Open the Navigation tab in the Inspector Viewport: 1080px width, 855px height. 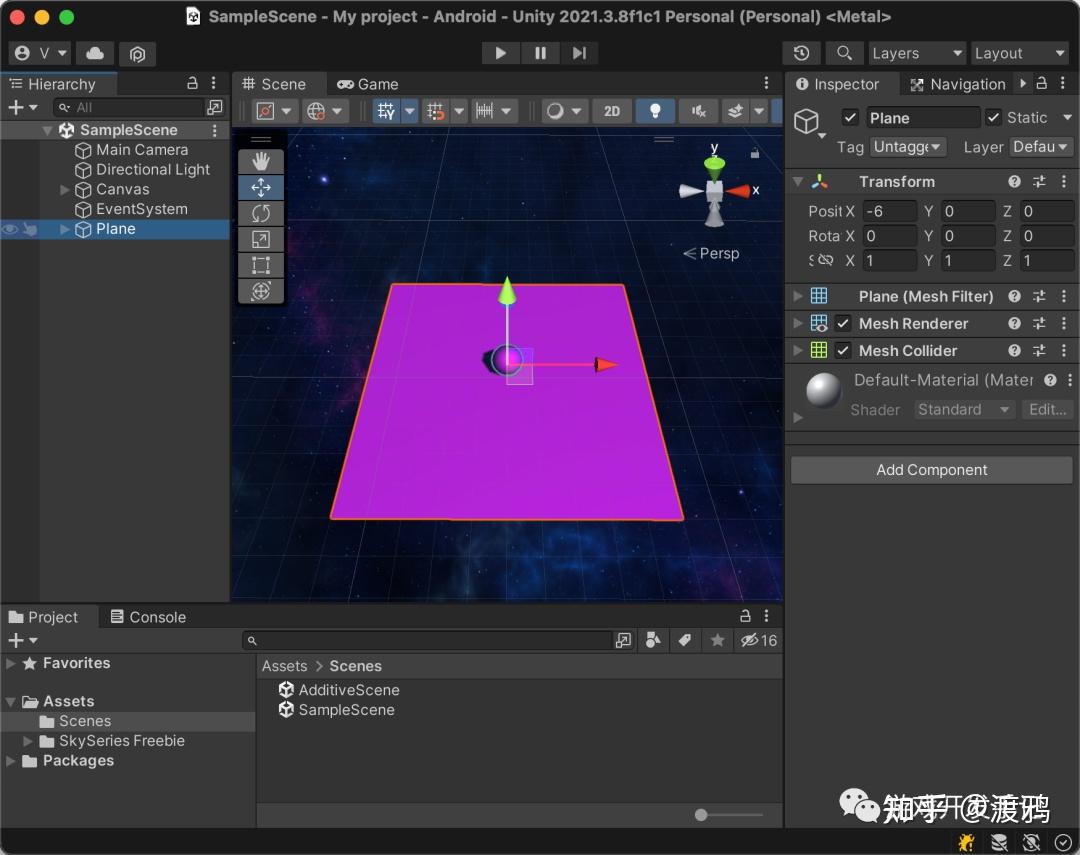(965, 84)
